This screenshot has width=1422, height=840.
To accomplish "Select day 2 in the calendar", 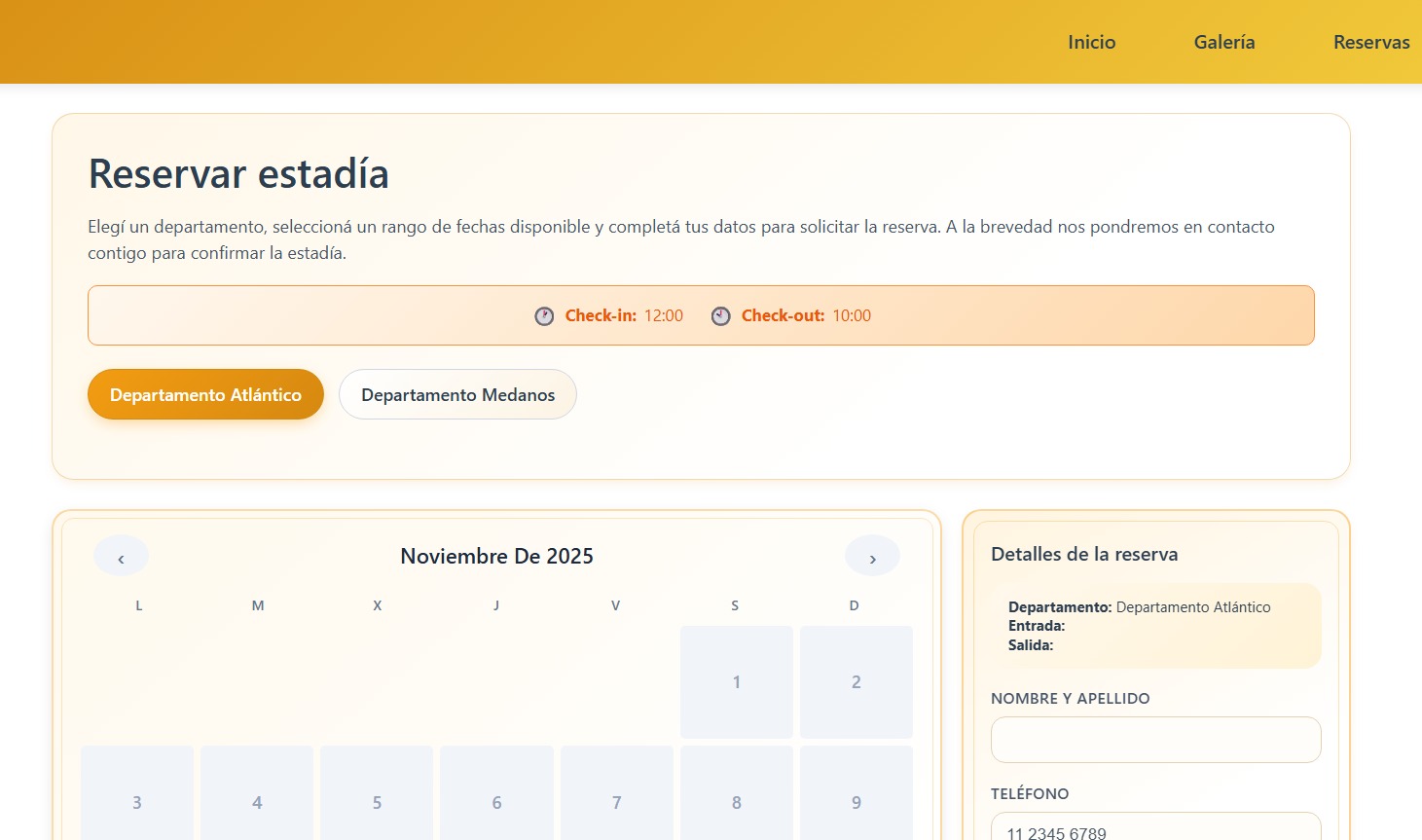I will [856, 682].
